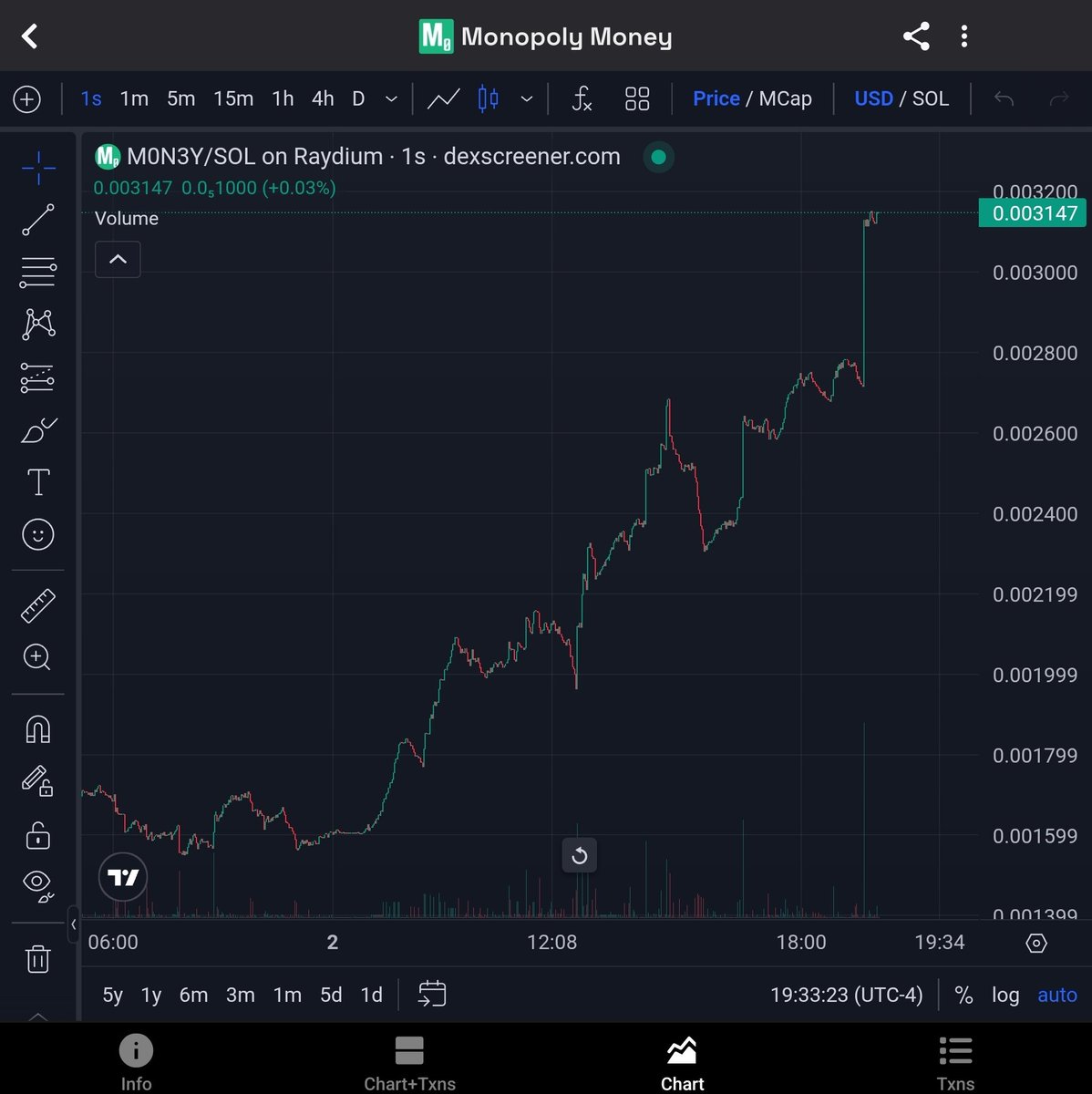Click the green market status dot

tap(658, 158)
